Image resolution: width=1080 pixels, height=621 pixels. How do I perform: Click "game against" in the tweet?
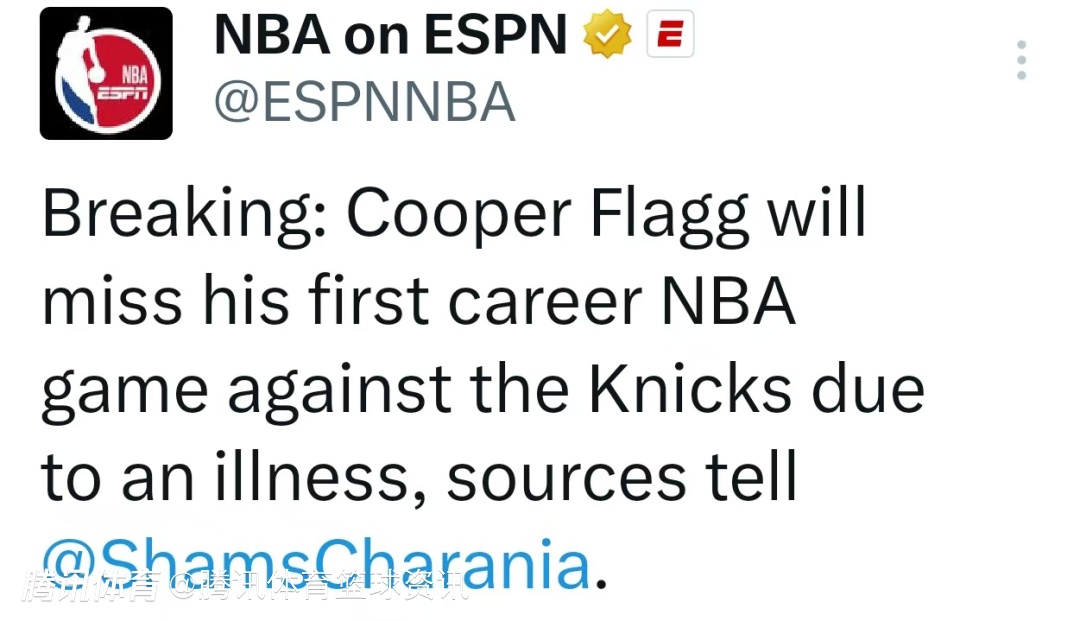[x=246, y=389]
